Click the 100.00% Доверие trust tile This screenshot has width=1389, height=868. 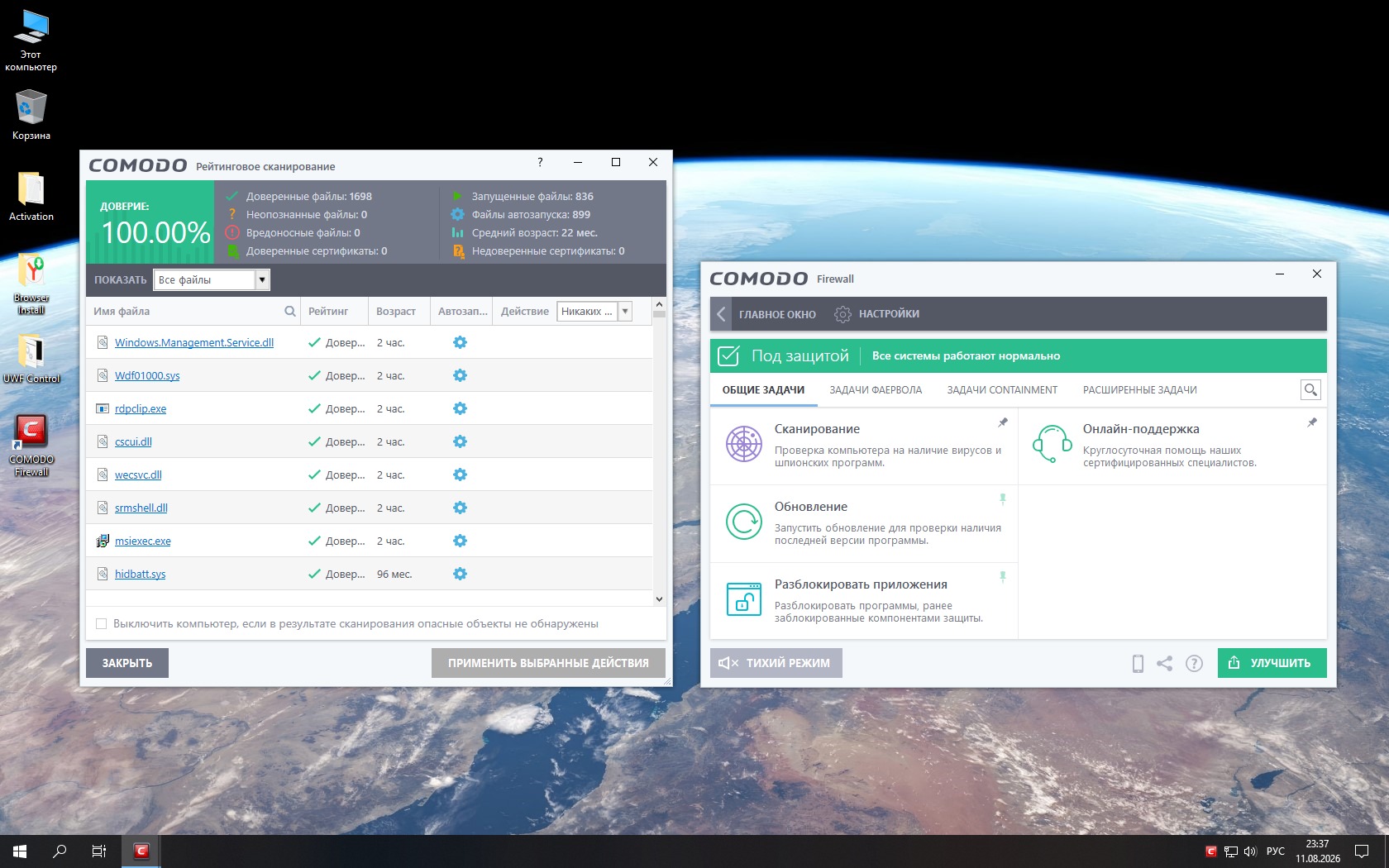tap(150, 222)
